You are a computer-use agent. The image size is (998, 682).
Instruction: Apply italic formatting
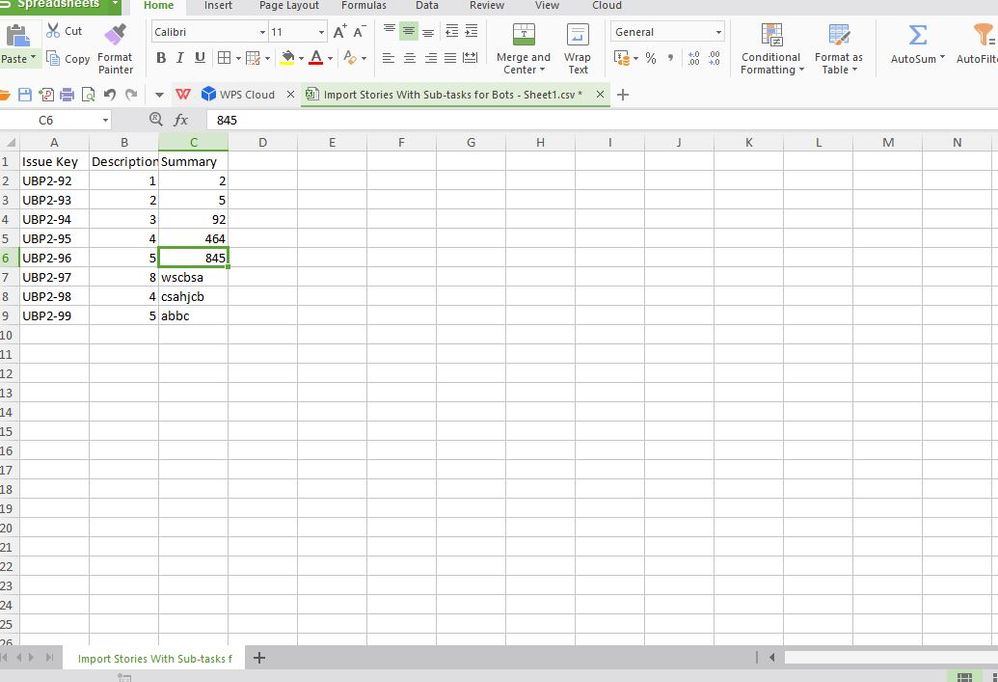click(180, 58)
